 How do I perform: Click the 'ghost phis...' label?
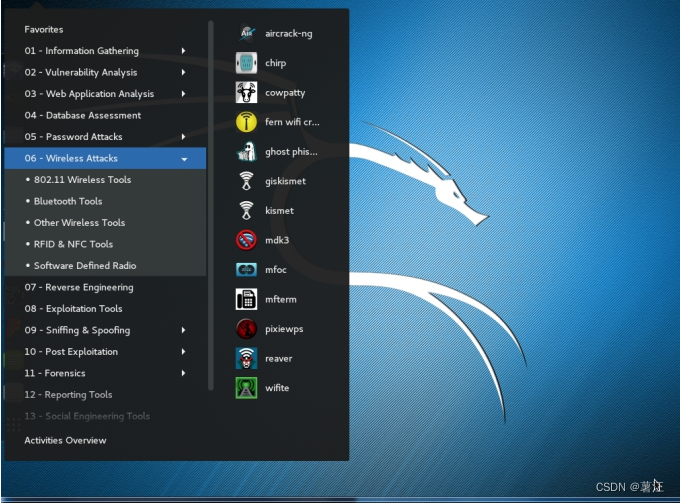[291, 152]
